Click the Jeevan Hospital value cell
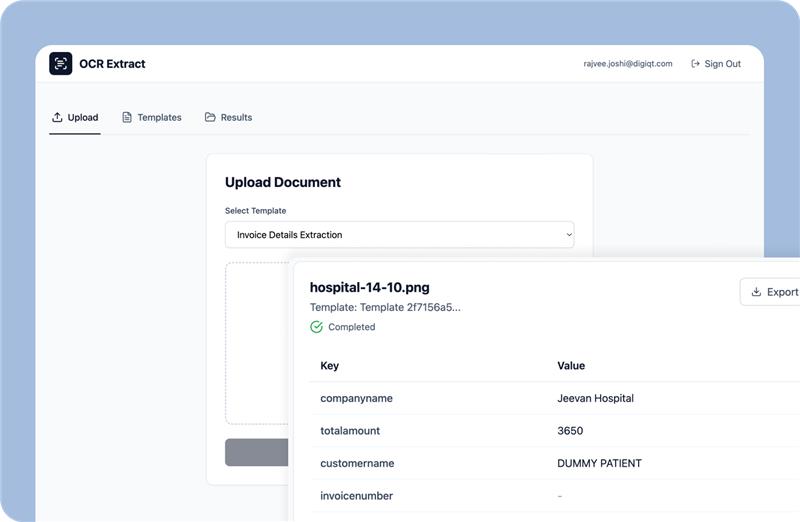The height and width of the screenshot is (522, 800). pyautogui.click(x=595, y=398)
